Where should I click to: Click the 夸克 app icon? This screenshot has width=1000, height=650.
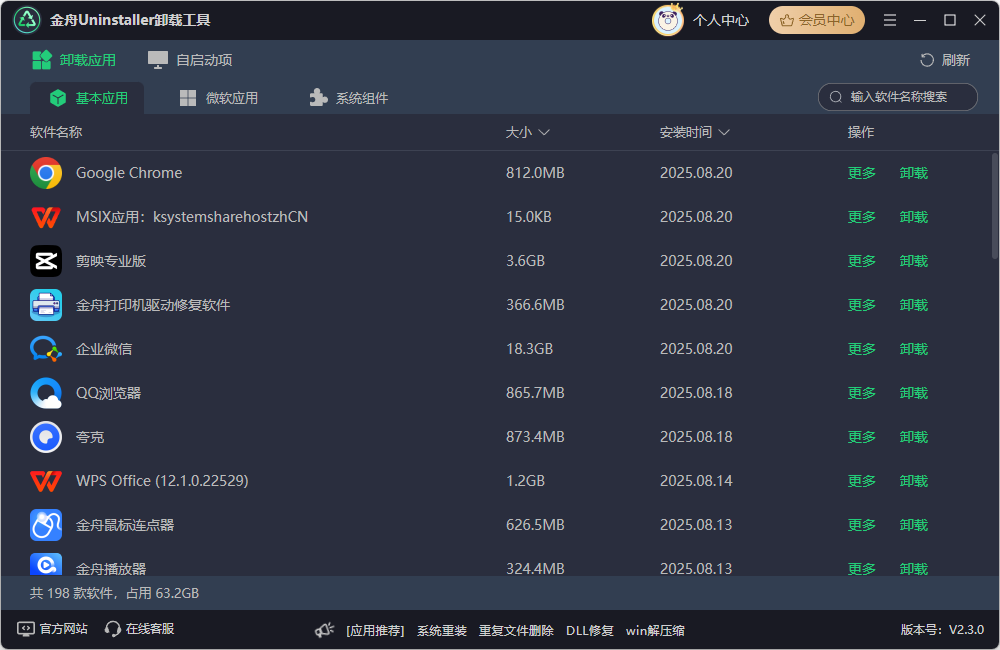pyautogui.click(x=46, y=437)
